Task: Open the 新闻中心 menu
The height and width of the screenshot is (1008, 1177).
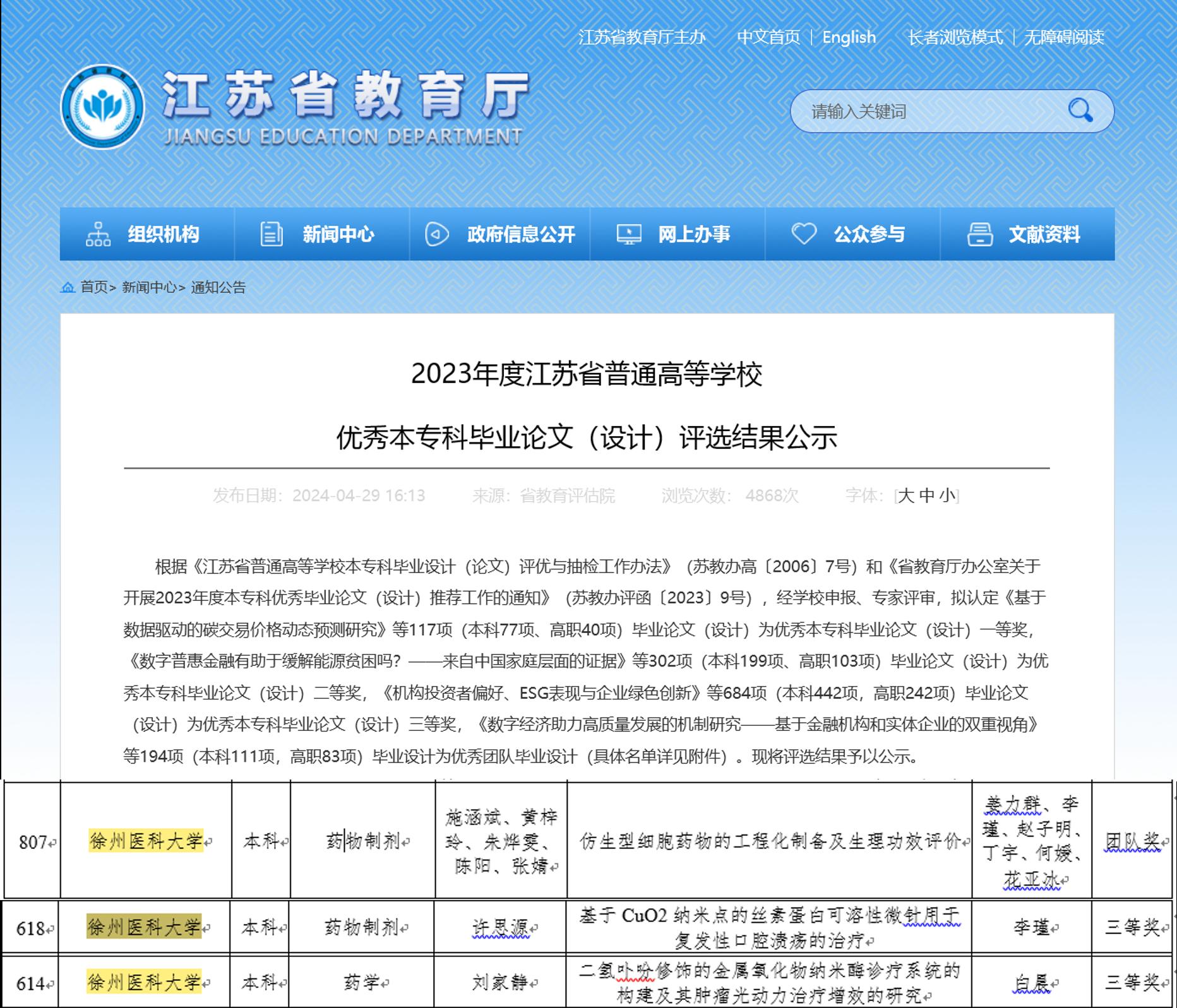Action: point(322,234)
